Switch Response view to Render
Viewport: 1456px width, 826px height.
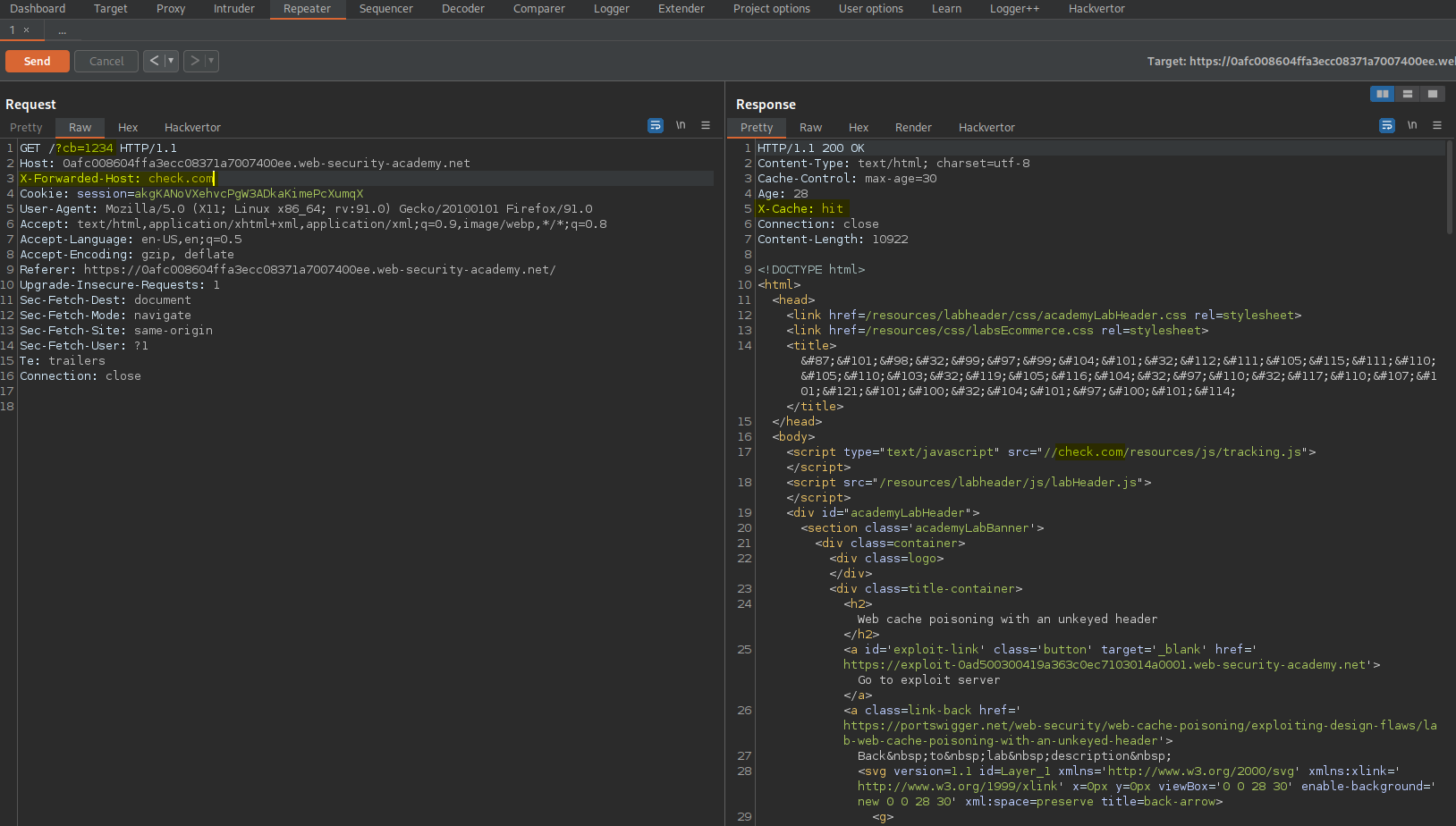tap(913, 128)
